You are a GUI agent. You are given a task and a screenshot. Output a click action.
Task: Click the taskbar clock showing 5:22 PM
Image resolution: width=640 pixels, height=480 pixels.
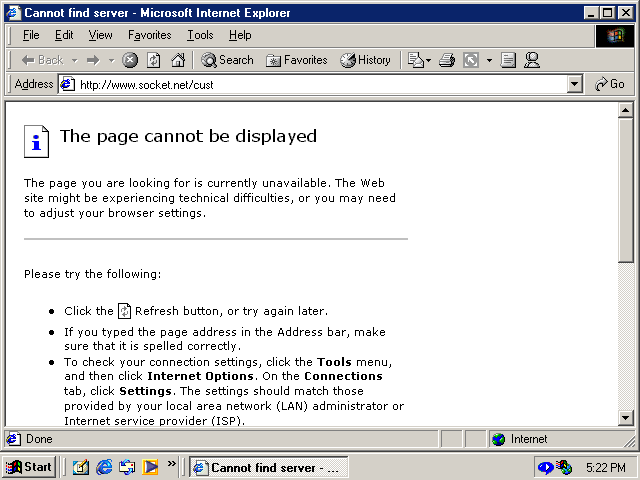point(606,467)
